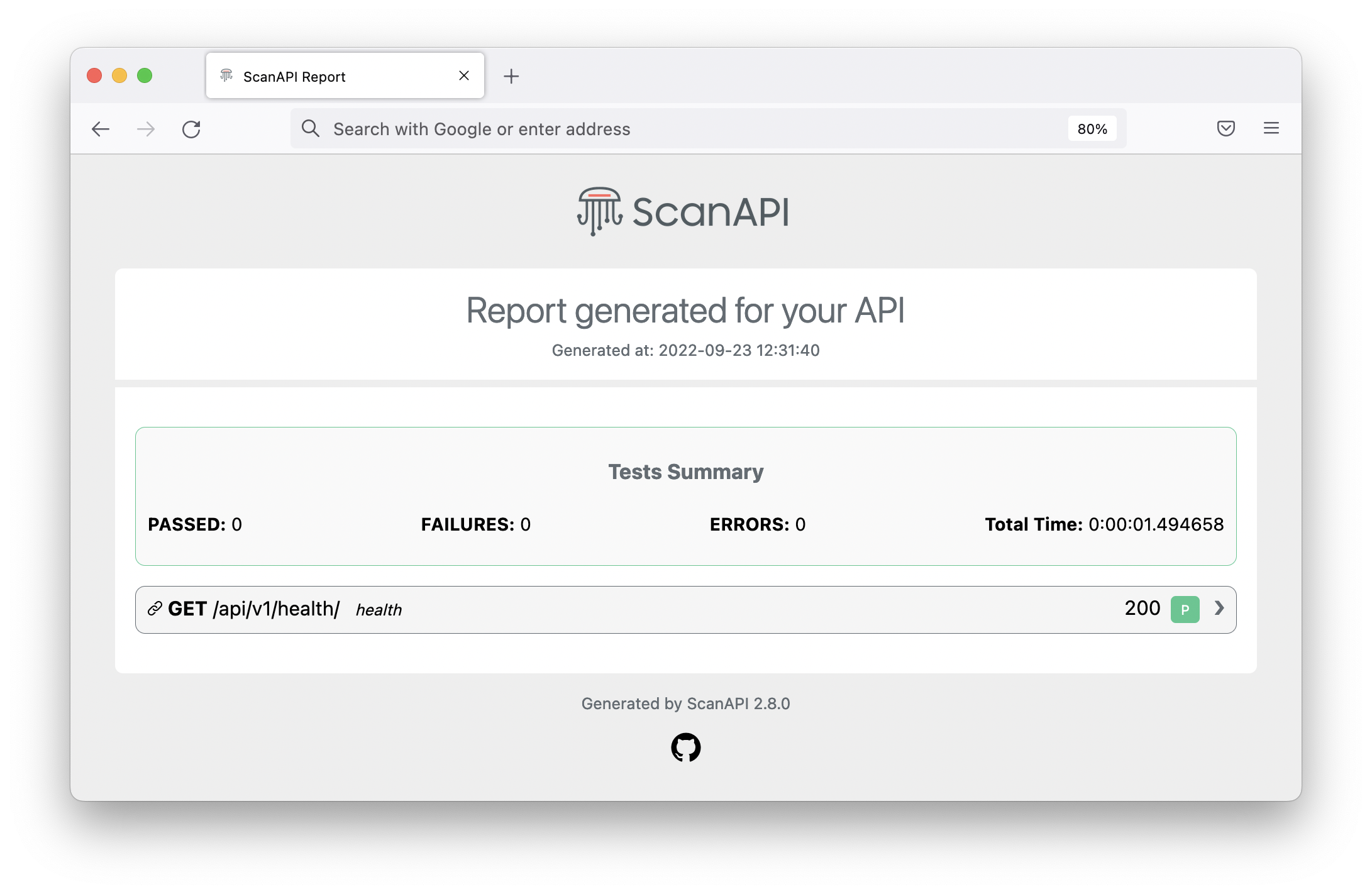Click the ScanAPI favicon on the browser tab
Image resolution: width=1372 pixels, height=894 pixels.
pos(226,75)
